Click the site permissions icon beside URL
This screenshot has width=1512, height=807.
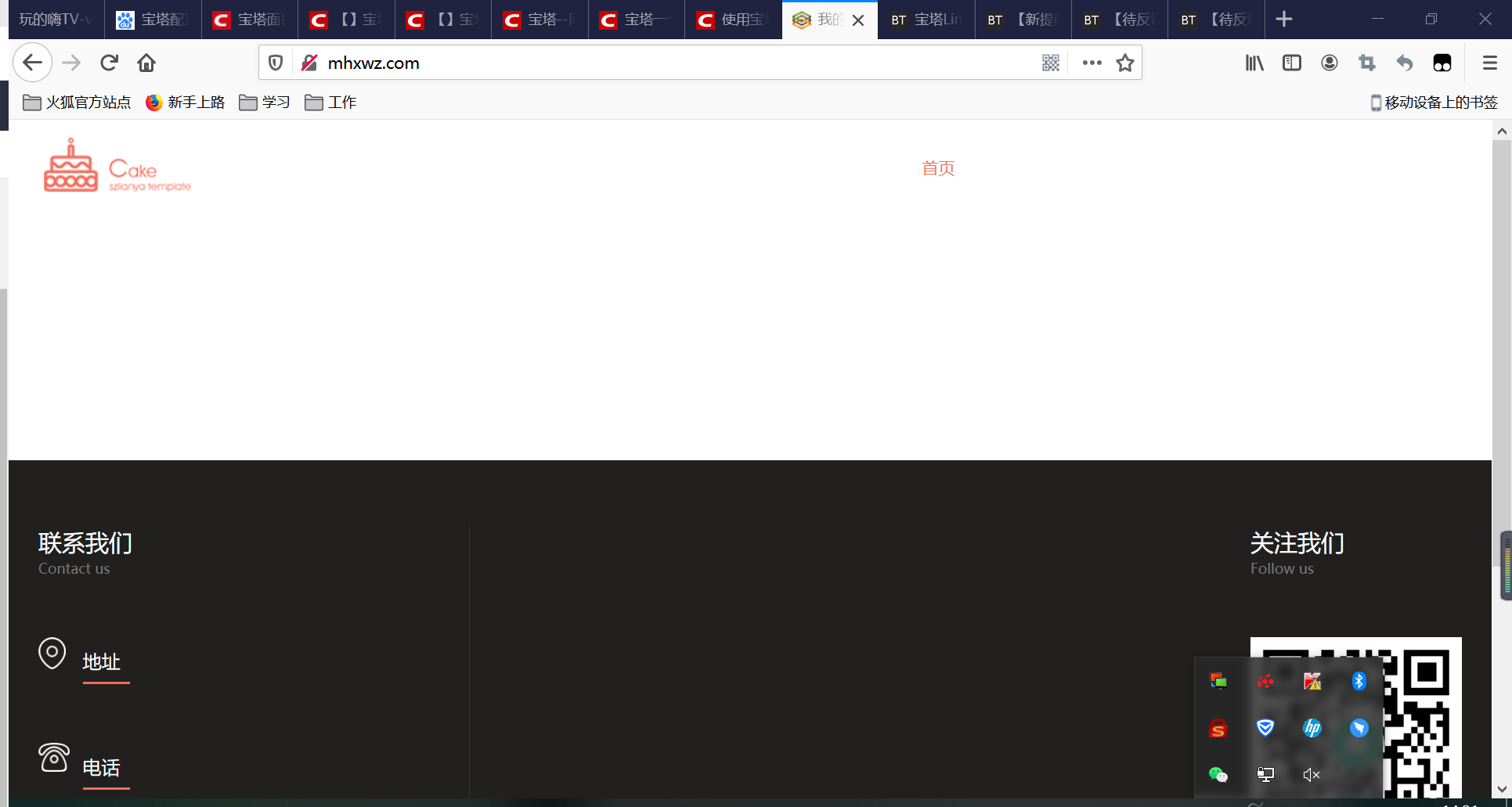coord(309,63)
